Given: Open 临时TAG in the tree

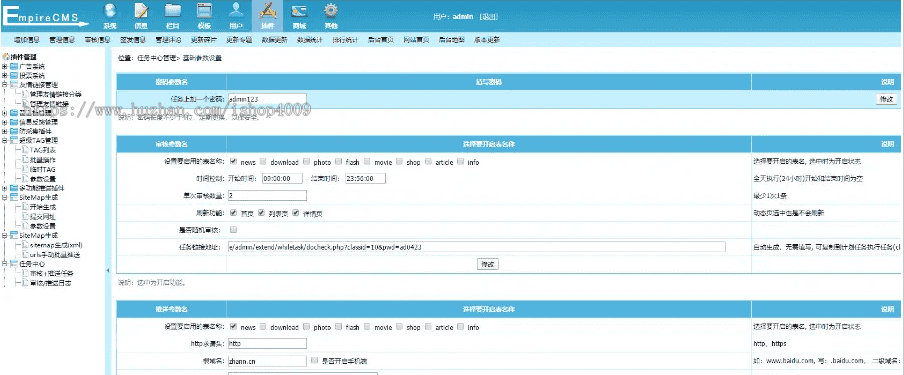Looking at the screenshot, I should (43, 169).
